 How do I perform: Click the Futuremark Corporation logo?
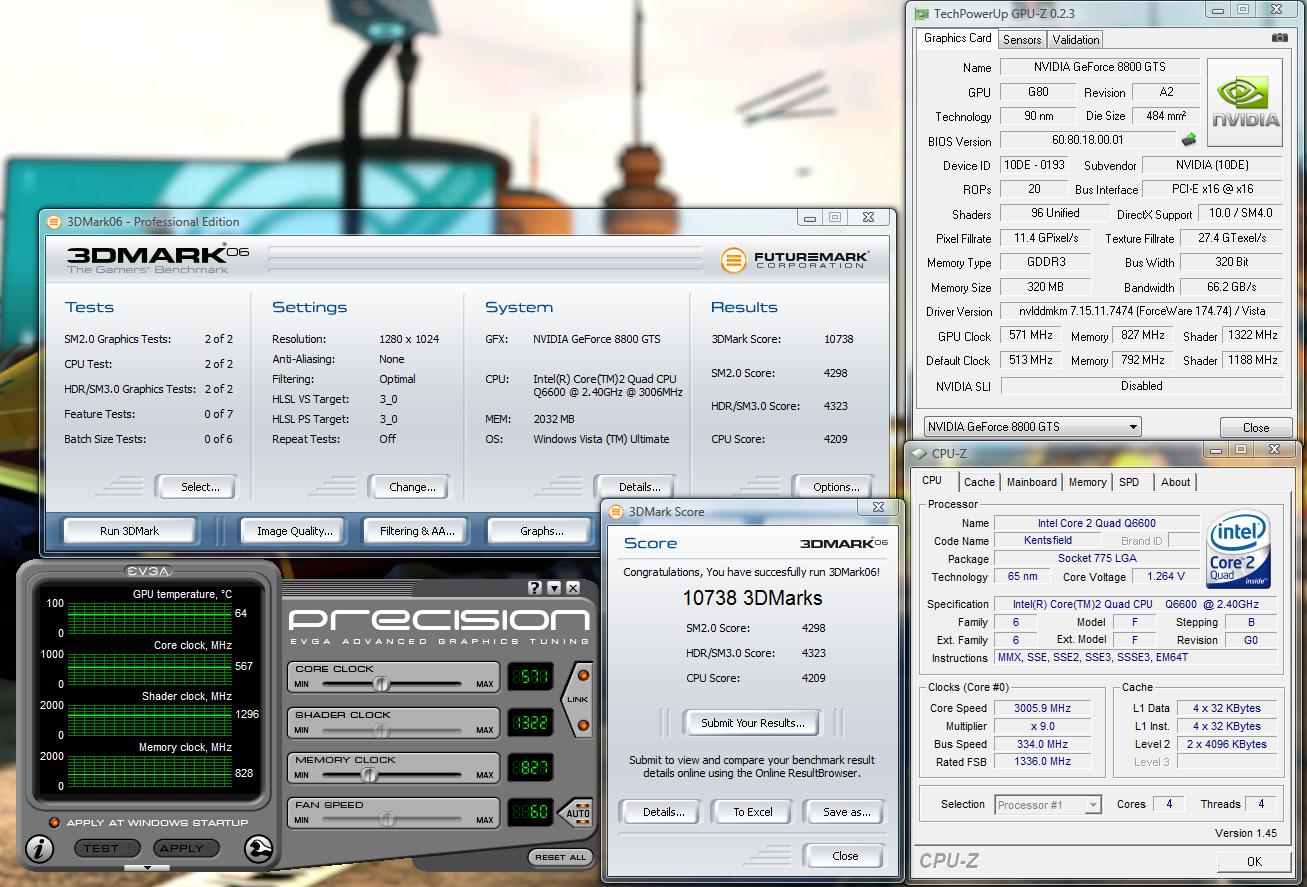[795, 260]
